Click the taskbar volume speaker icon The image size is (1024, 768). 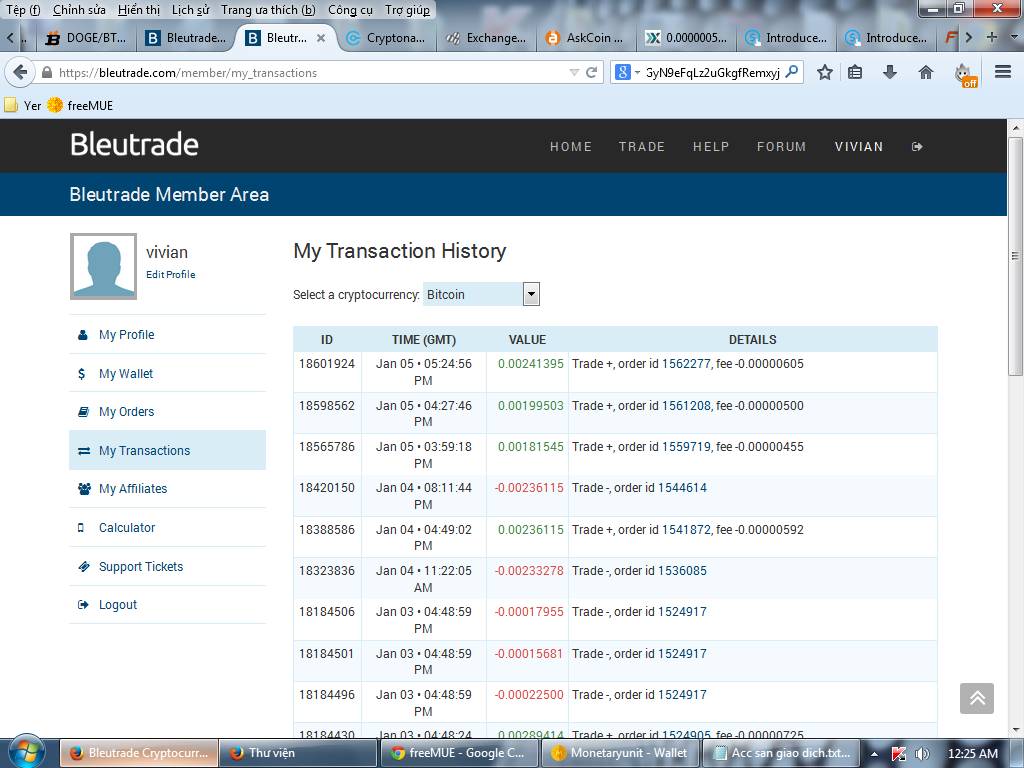click(922, 753)
